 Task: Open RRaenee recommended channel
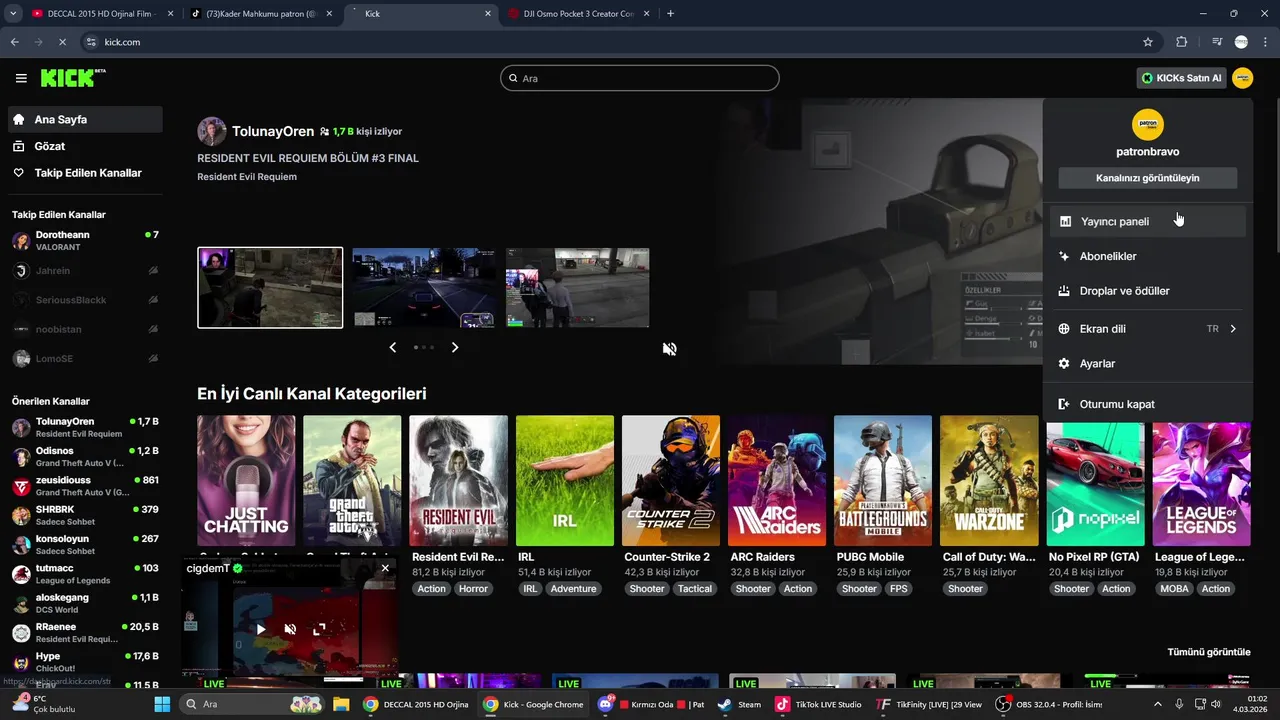pos(84,632)
